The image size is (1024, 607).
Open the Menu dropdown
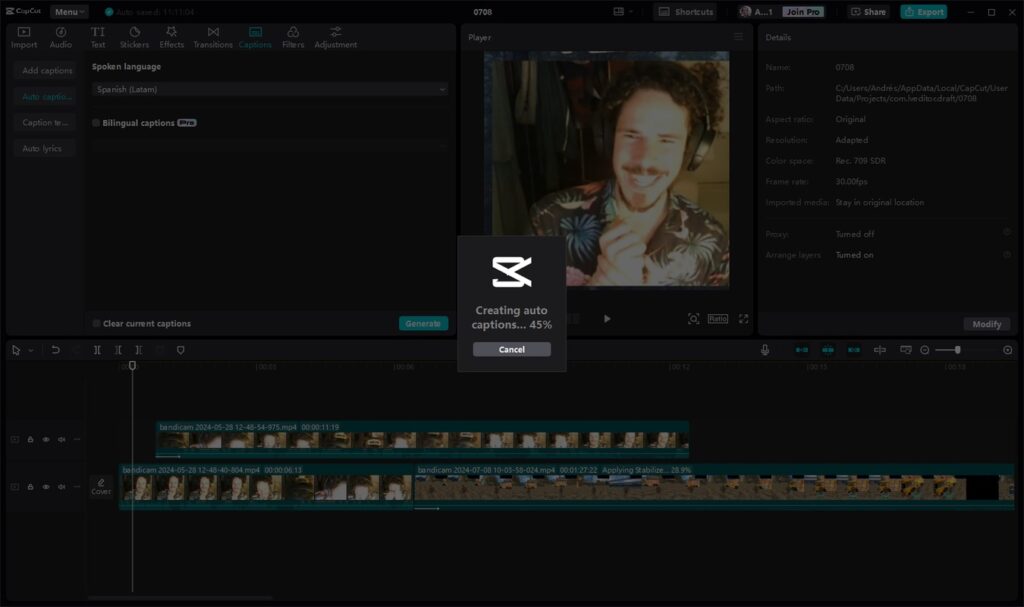click(69, 12)
